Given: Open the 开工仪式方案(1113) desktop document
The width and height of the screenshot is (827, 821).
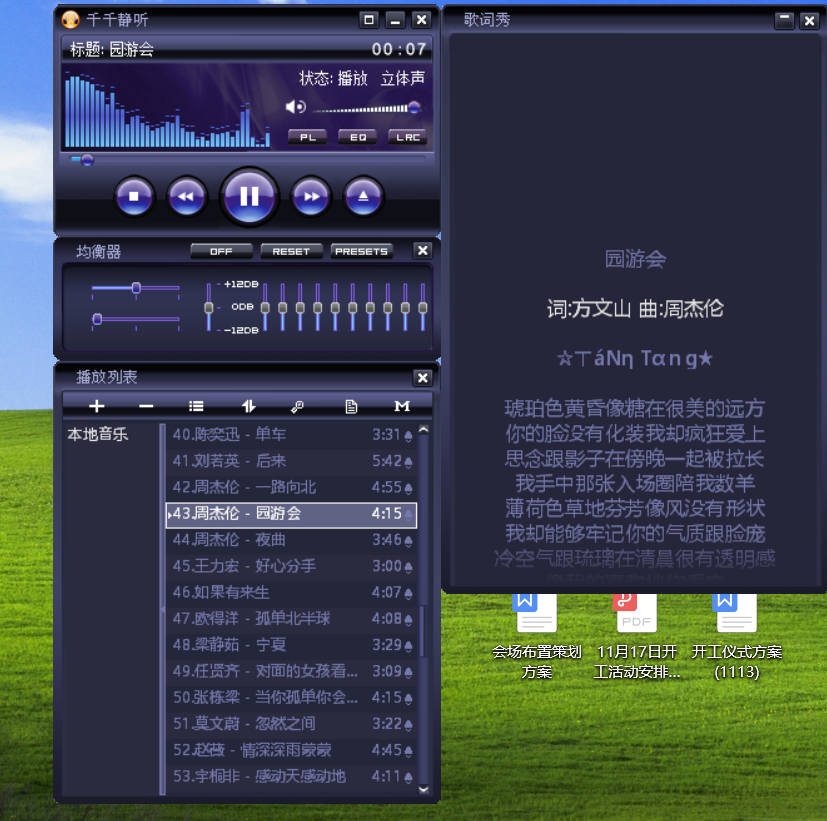Looking at the screenshot, I should click(x=736, y=638).
